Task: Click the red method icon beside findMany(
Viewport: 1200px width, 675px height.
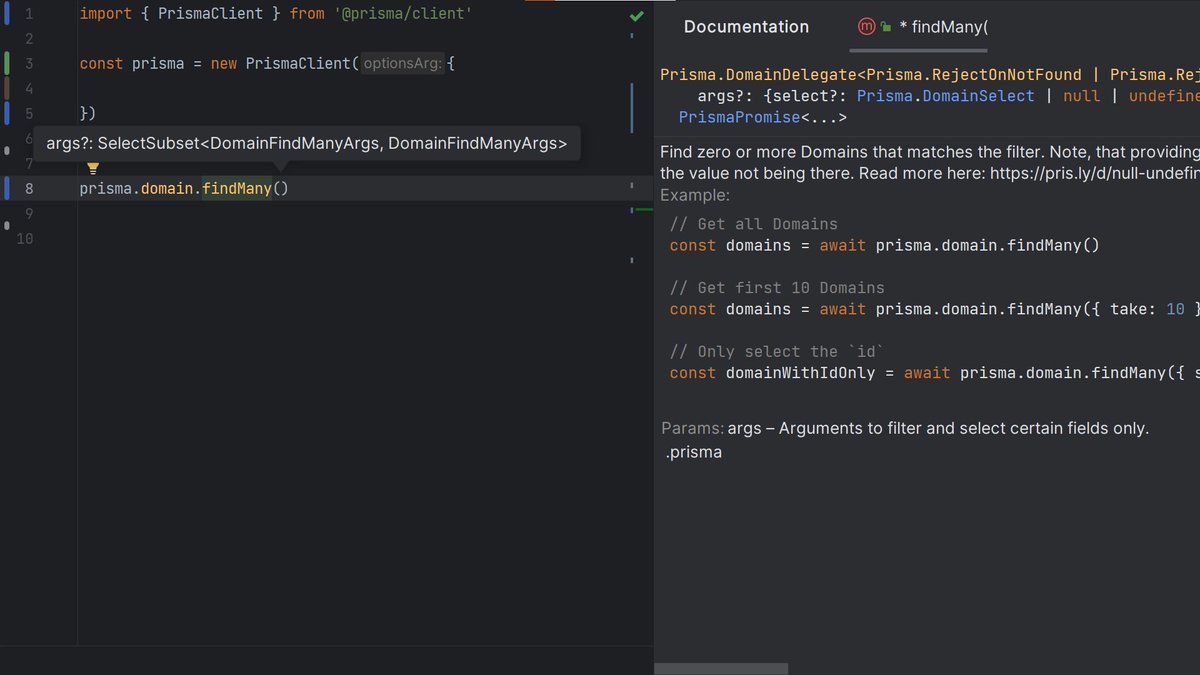Action: click(867, 27)
